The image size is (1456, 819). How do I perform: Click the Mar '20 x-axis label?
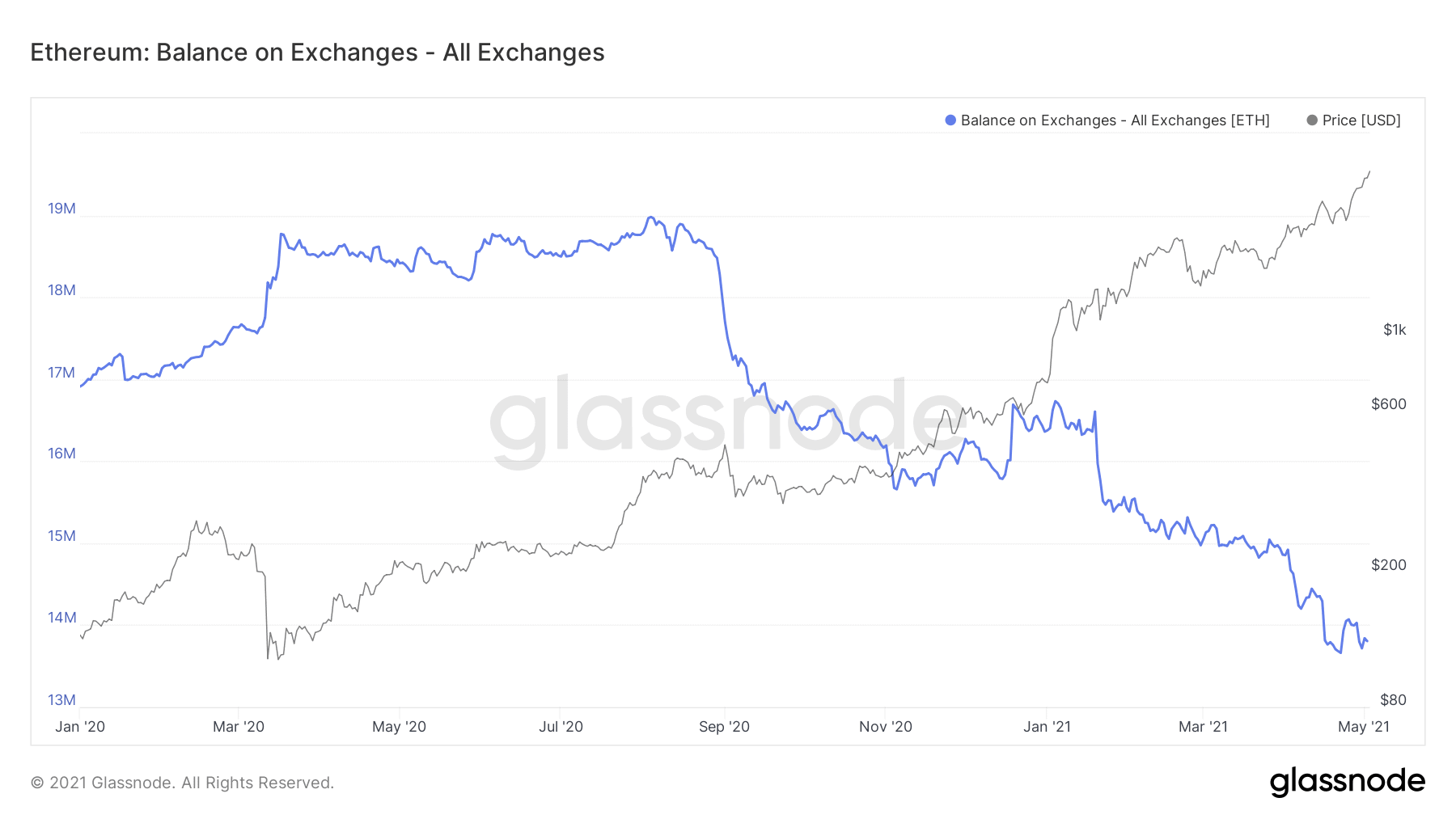coord(239,726)
